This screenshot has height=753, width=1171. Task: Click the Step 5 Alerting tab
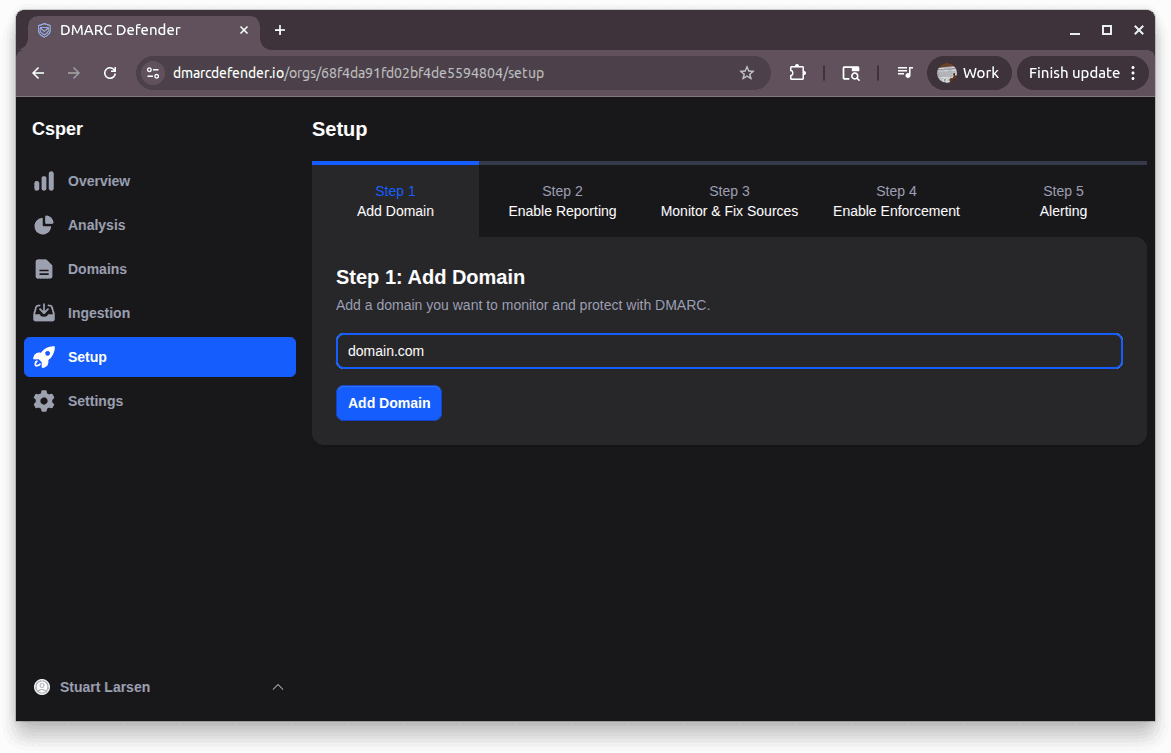[1063, 200]
